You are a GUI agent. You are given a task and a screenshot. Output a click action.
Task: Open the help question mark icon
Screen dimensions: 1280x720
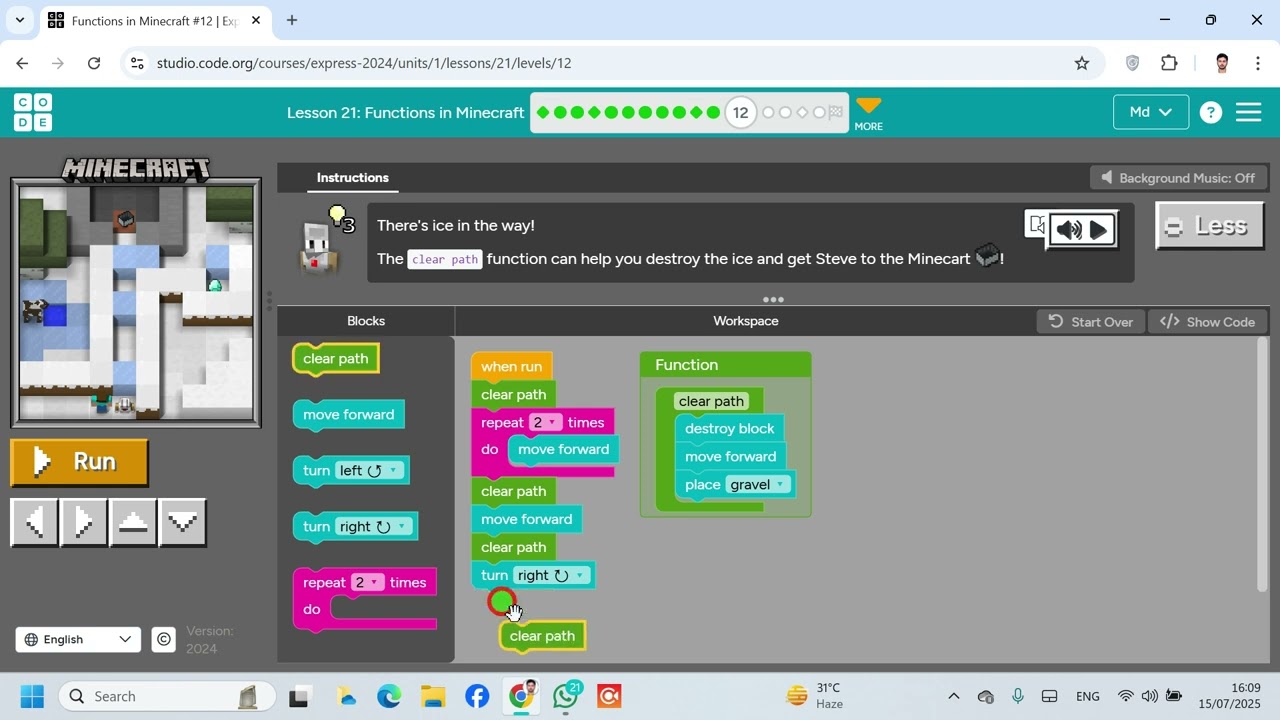(1211, 113)
